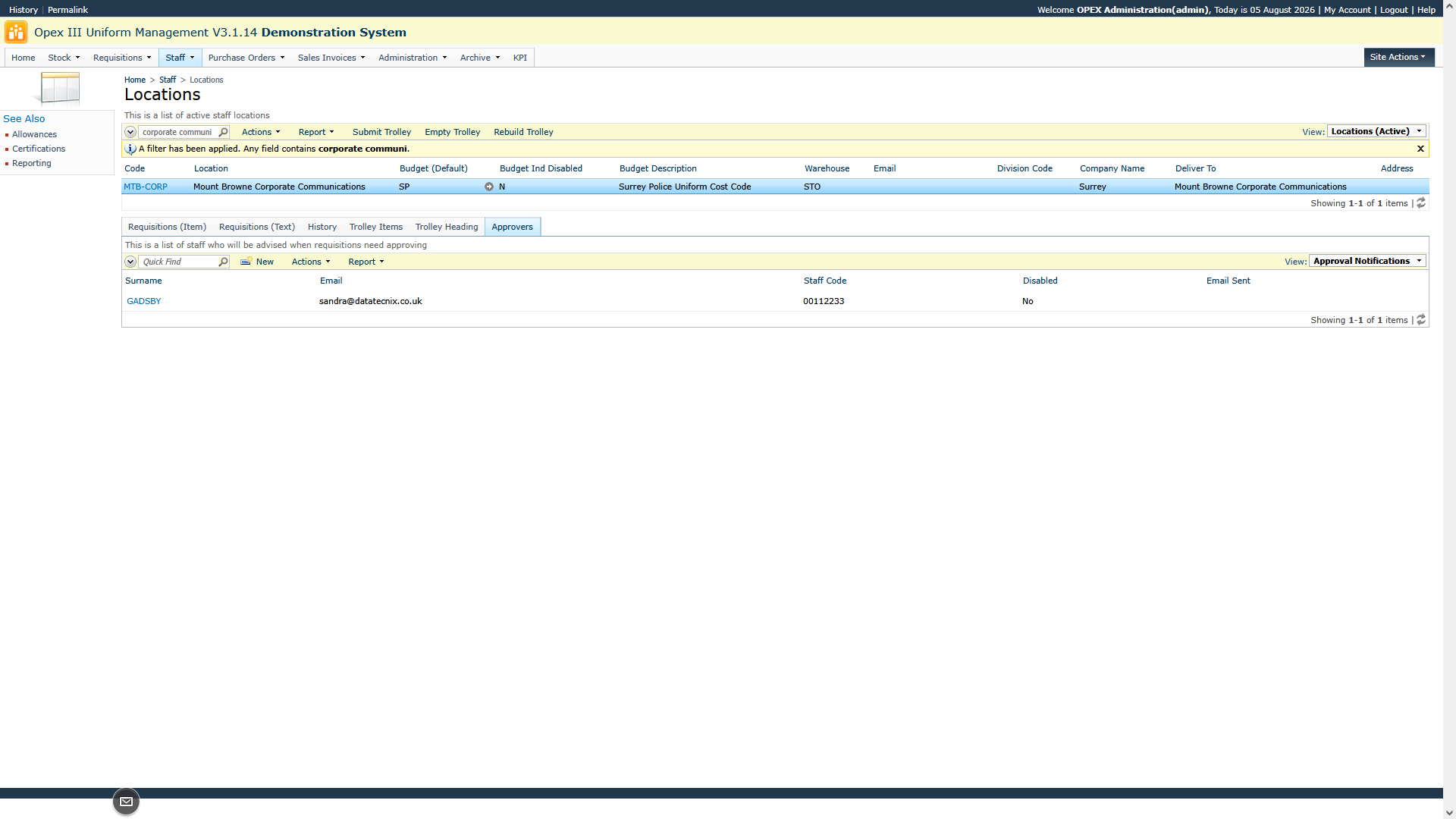Expand Approvers Quick Find options chevron
The width and height of the screenshot is (1456, 819).
(x=130, y=262)
